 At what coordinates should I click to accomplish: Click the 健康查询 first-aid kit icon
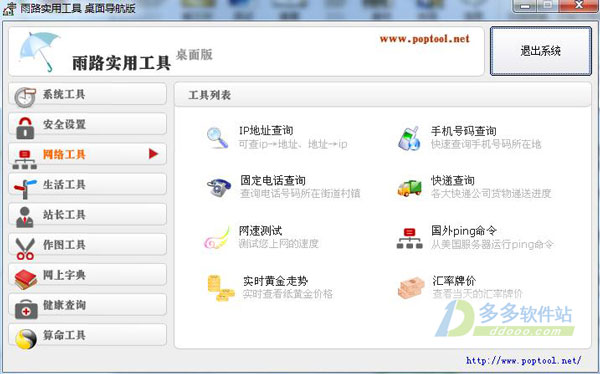(26, 309)
